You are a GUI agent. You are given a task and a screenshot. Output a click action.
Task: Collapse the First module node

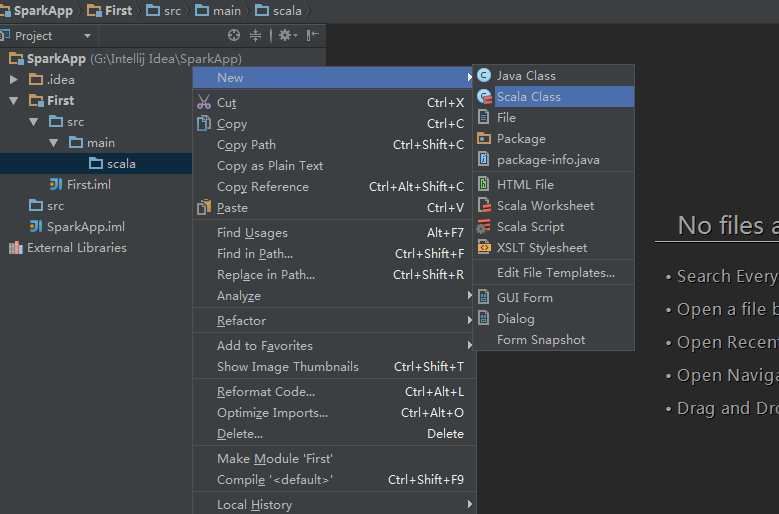pyautogui.click(x=14, y=101)
